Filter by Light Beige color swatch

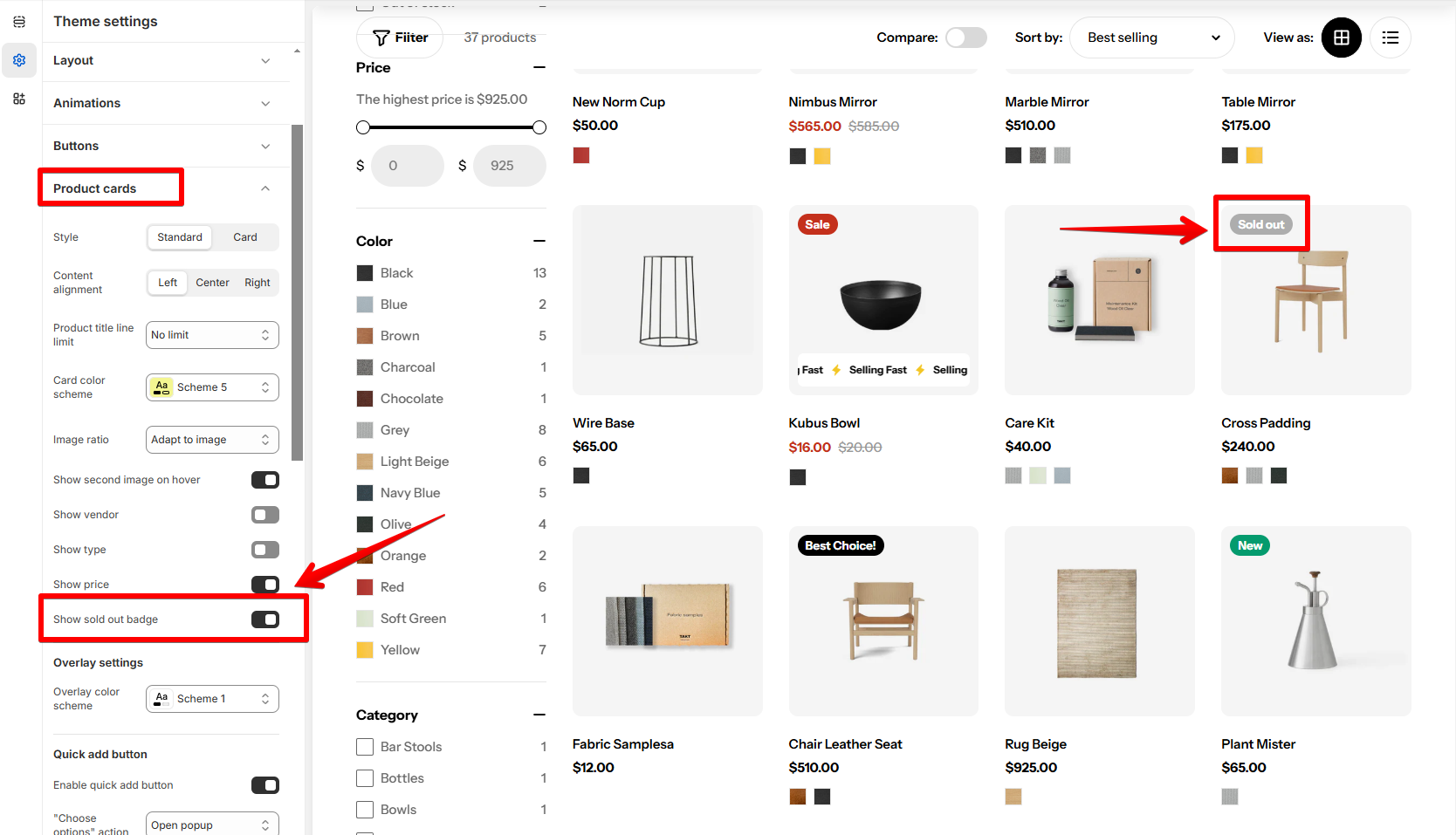click(365, 462)
